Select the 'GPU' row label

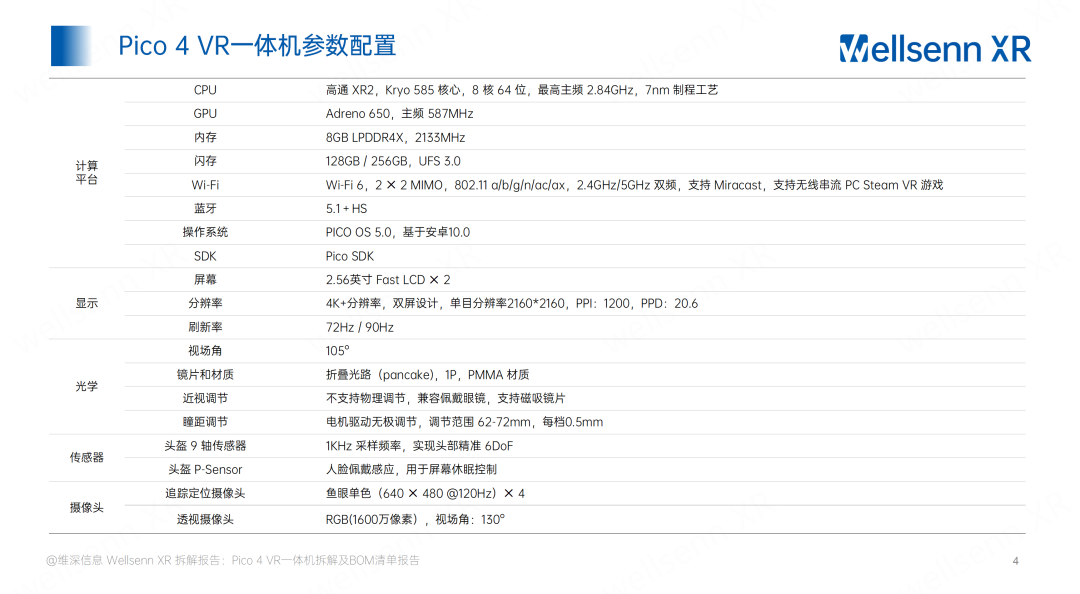point(205,114)
